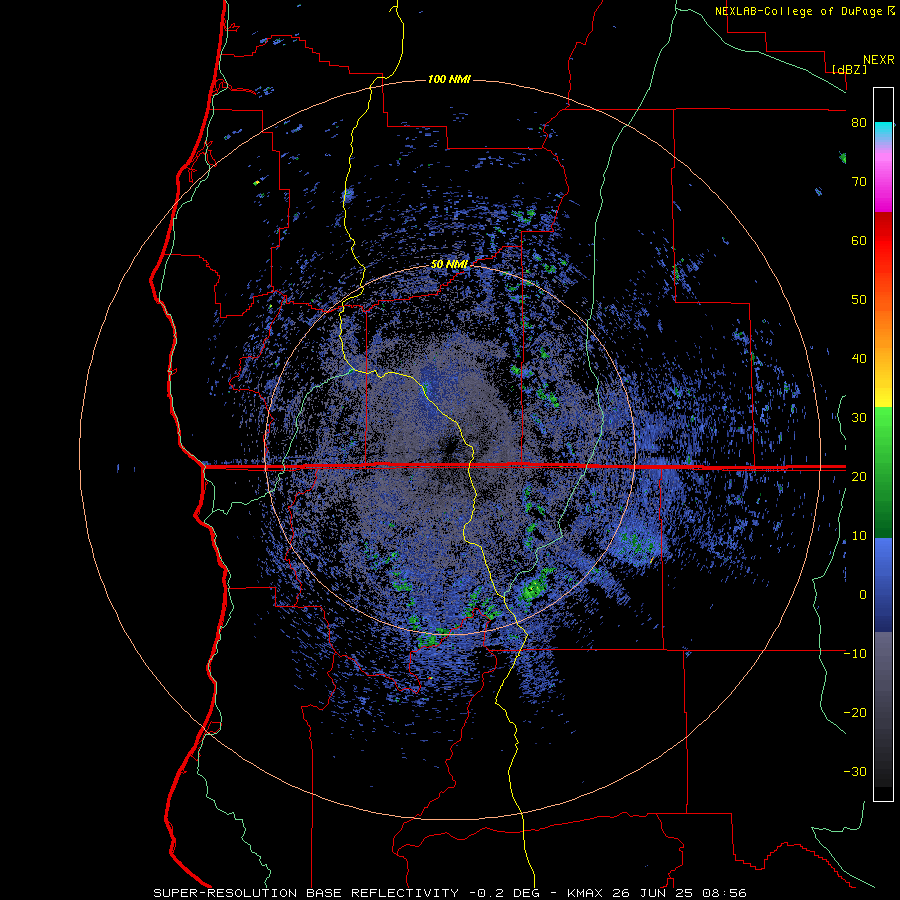Click the 26 JUN 25 08:56 timestamp
Viewport: 900px width, 900px height.
point(678,893)
